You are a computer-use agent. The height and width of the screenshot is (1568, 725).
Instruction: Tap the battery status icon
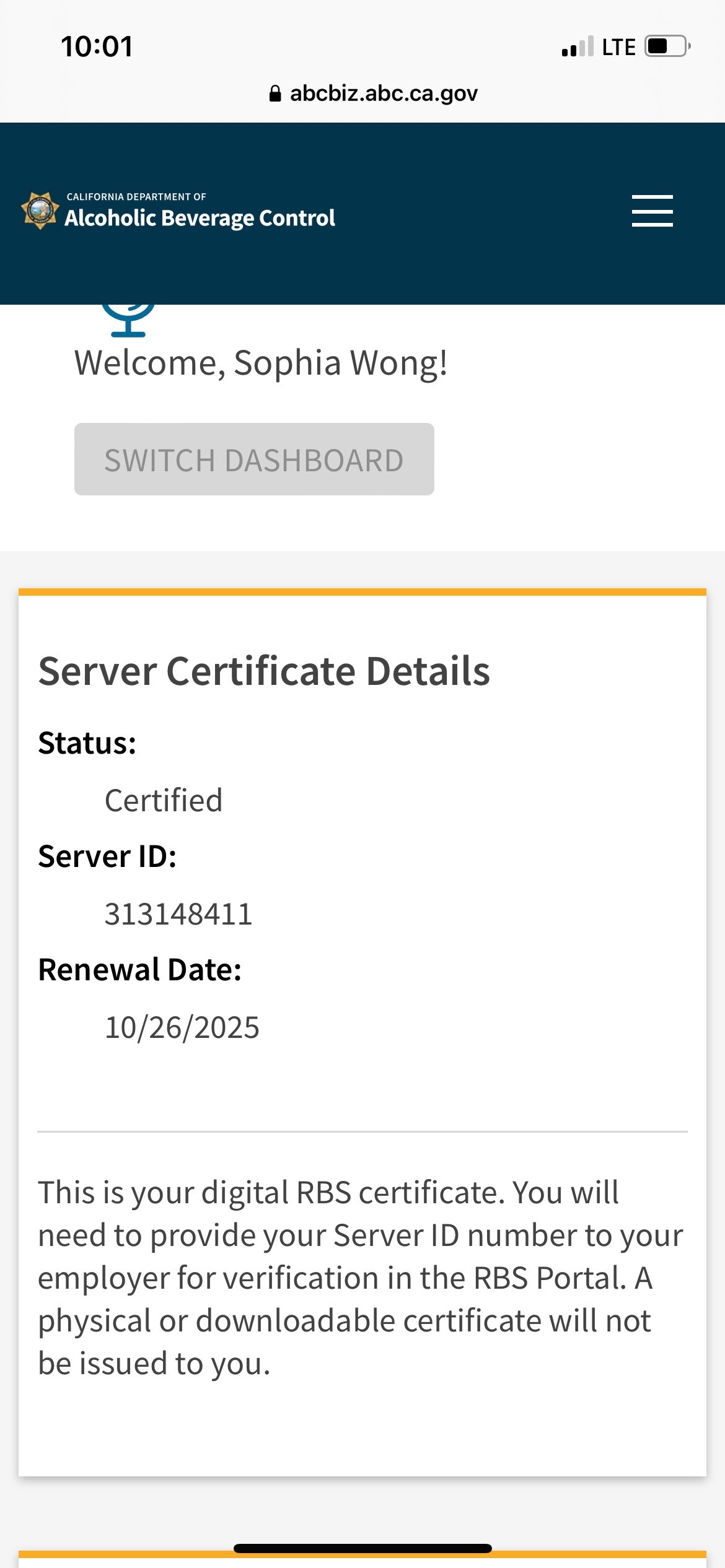tap(667, 46)
